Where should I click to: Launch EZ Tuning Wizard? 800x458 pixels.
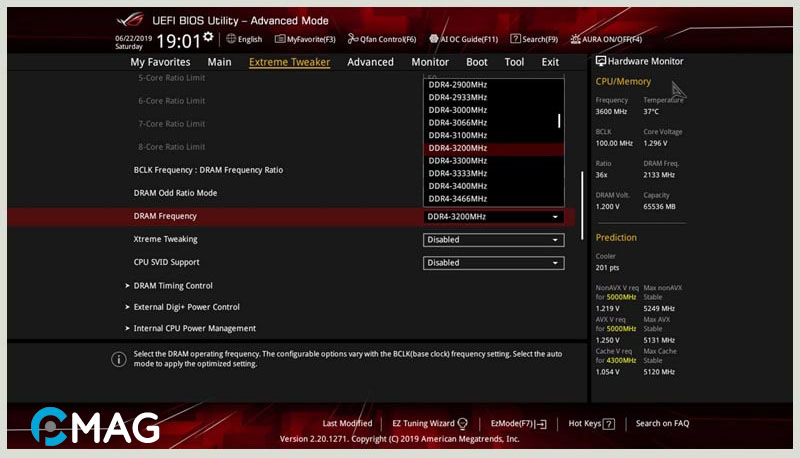pyautogui.click(x=430, y=423)
